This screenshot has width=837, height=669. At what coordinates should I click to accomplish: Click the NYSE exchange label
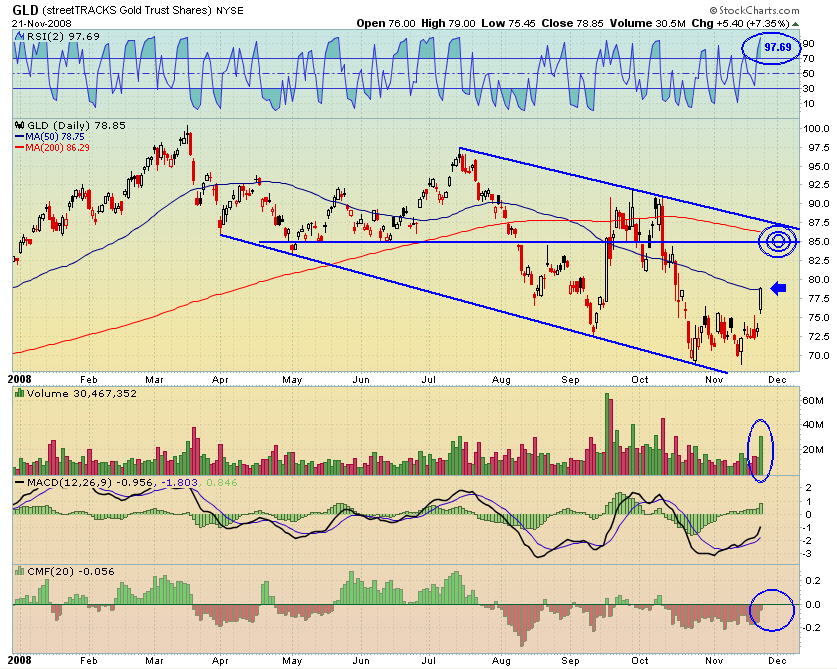coord(230,10)
